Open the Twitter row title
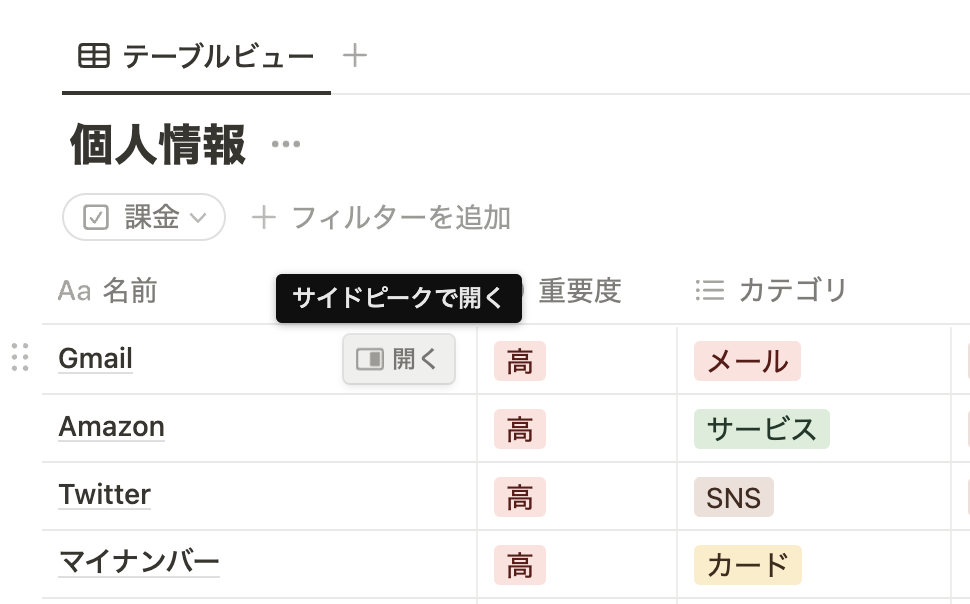The width and height of the screenshot is (970, 604). click(x=105, y=494)
